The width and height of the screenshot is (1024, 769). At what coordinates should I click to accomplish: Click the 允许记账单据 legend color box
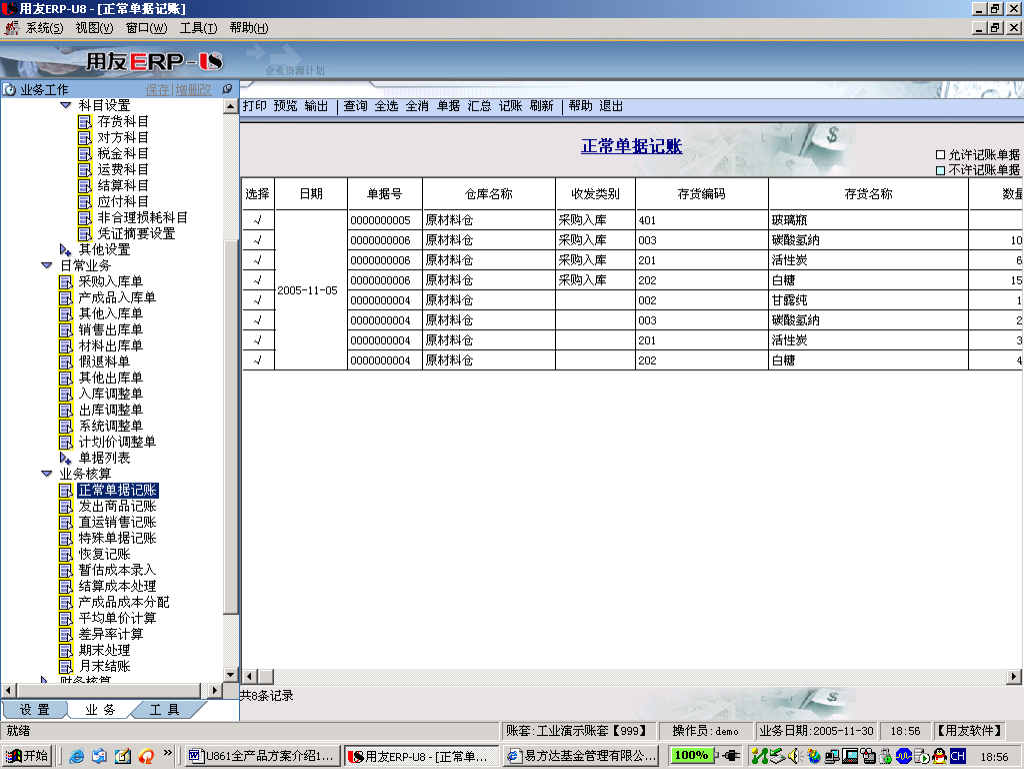click(940, 155)
